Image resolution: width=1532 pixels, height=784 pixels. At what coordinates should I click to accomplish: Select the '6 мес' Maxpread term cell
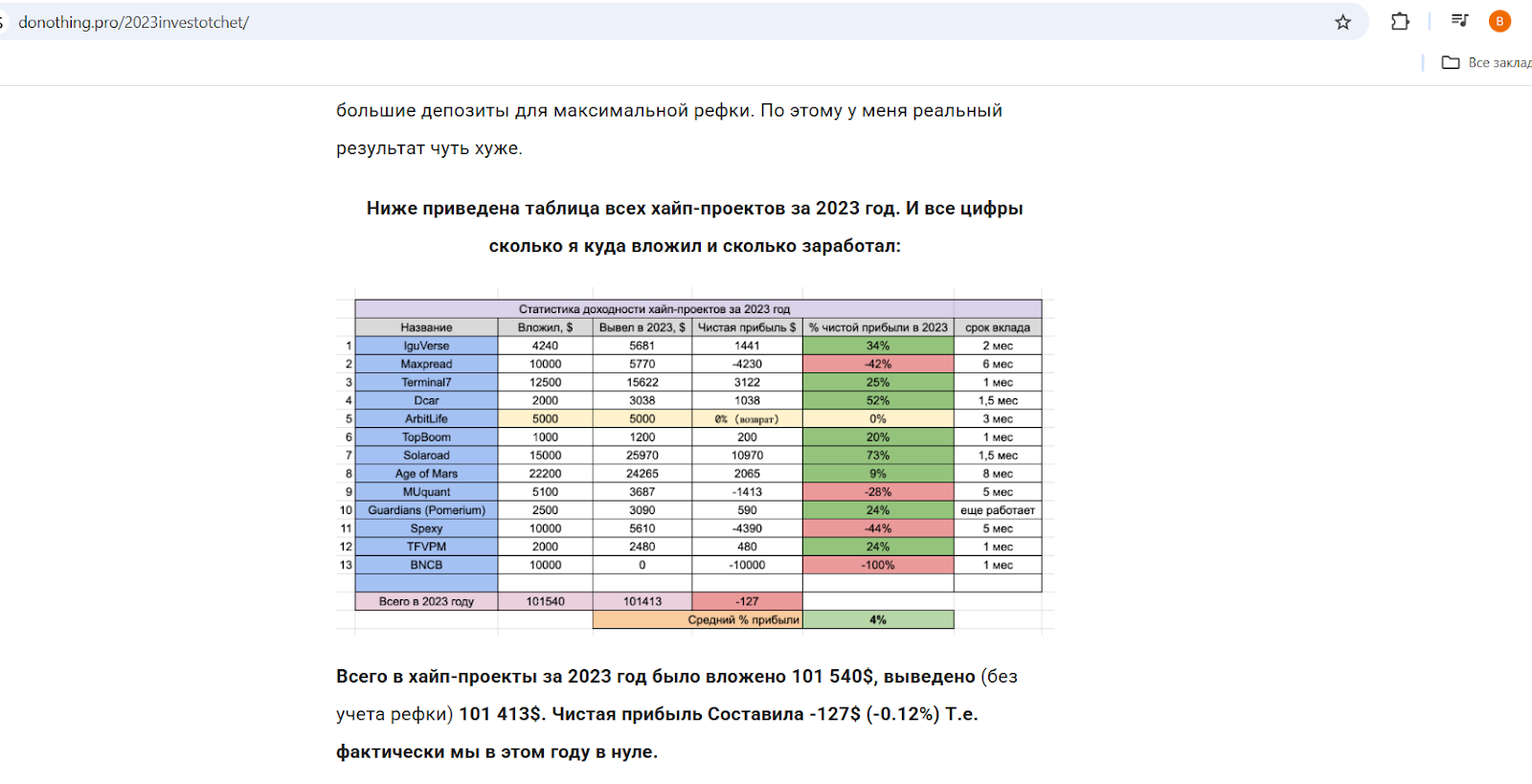[998, 364]
